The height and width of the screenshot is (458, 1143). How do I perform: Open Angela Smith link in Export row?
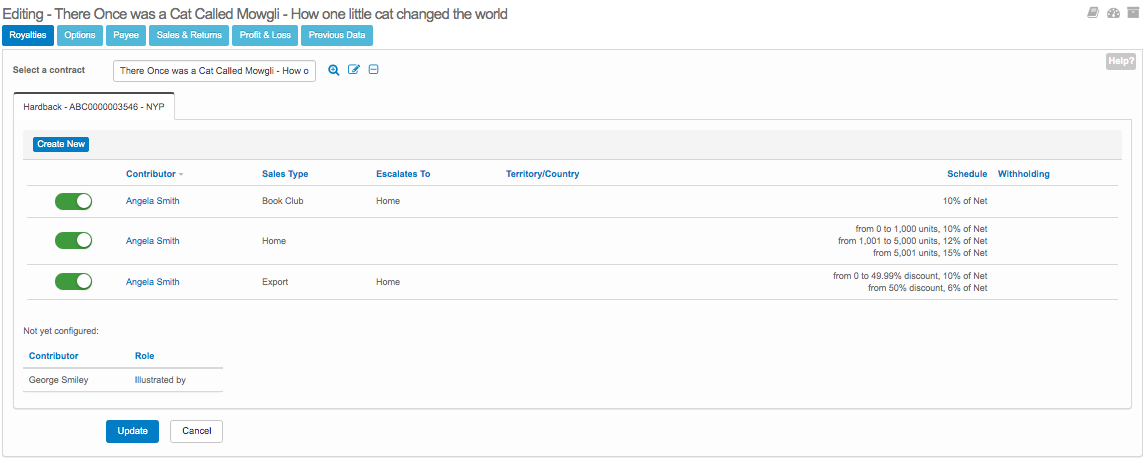(153, 282)
